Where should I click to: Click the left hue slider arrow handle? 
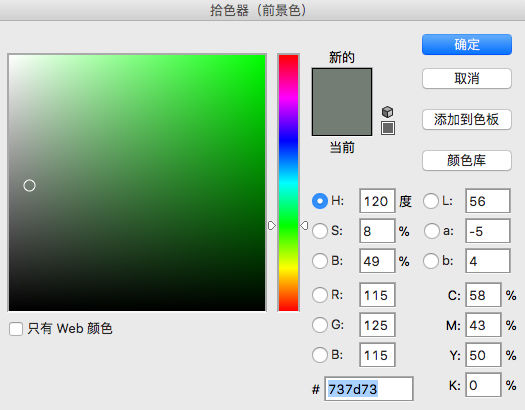tap(272, 226)
